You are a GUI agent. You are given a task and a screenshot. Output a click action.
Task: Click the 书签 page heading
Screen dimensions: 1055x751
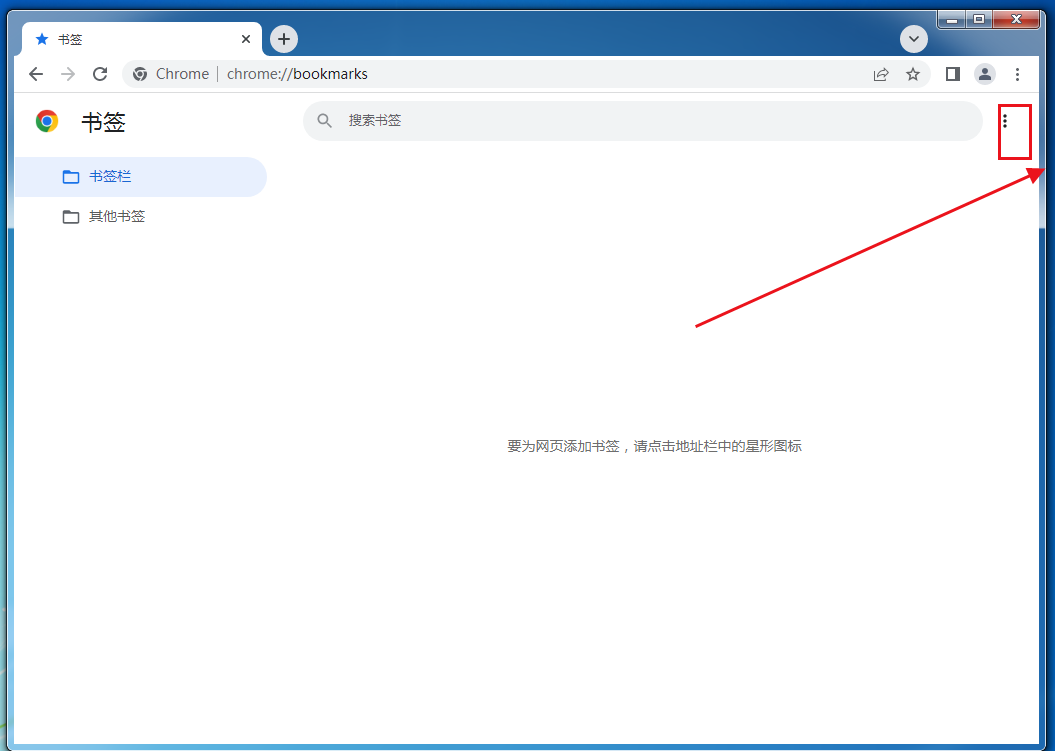[x=103, y=122]
